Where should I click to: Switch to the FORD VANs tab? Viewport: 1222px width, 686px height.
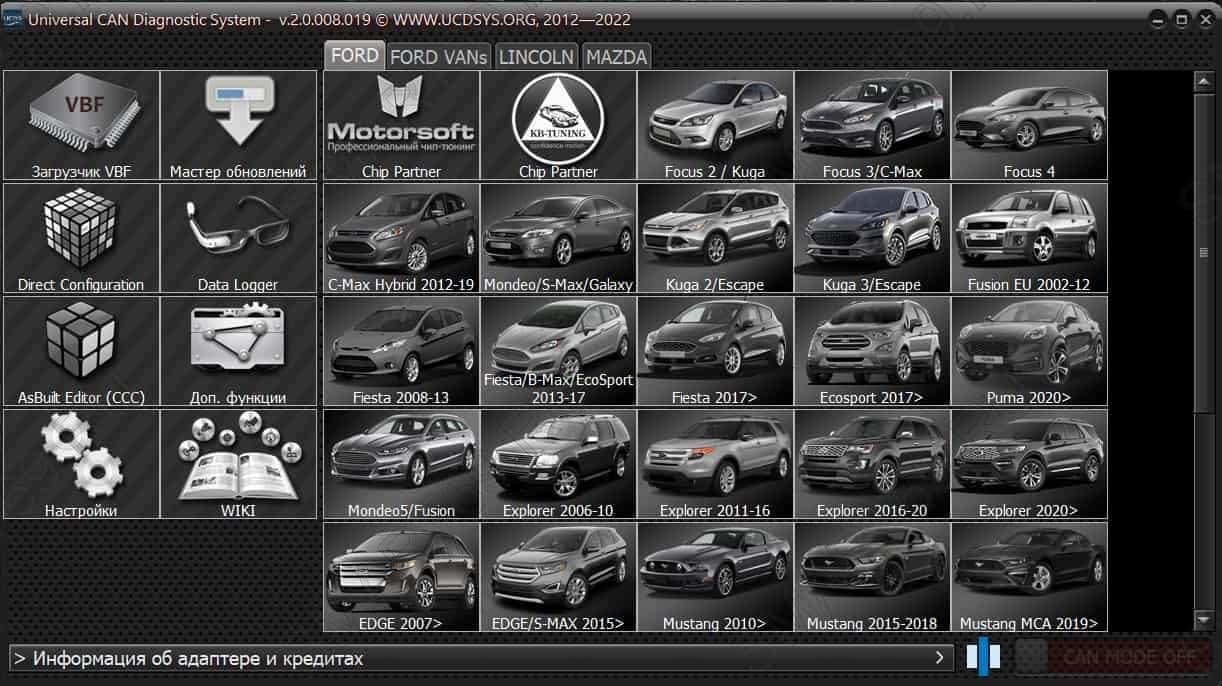point(438,57)
